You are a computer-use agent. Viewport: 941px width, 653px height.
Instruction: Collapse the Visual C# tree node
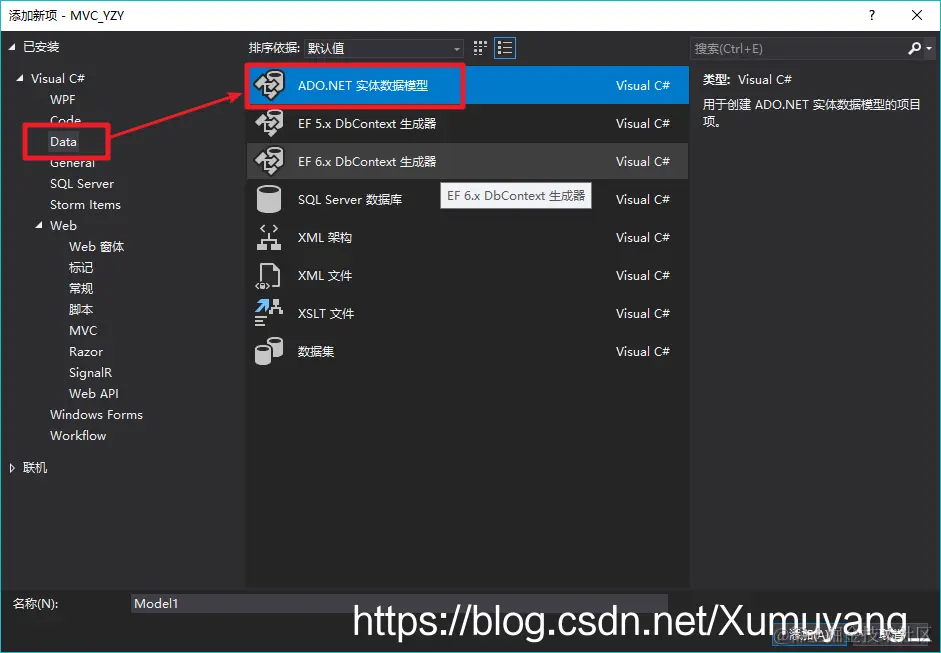pyautogui.click(x=20, y=78)
